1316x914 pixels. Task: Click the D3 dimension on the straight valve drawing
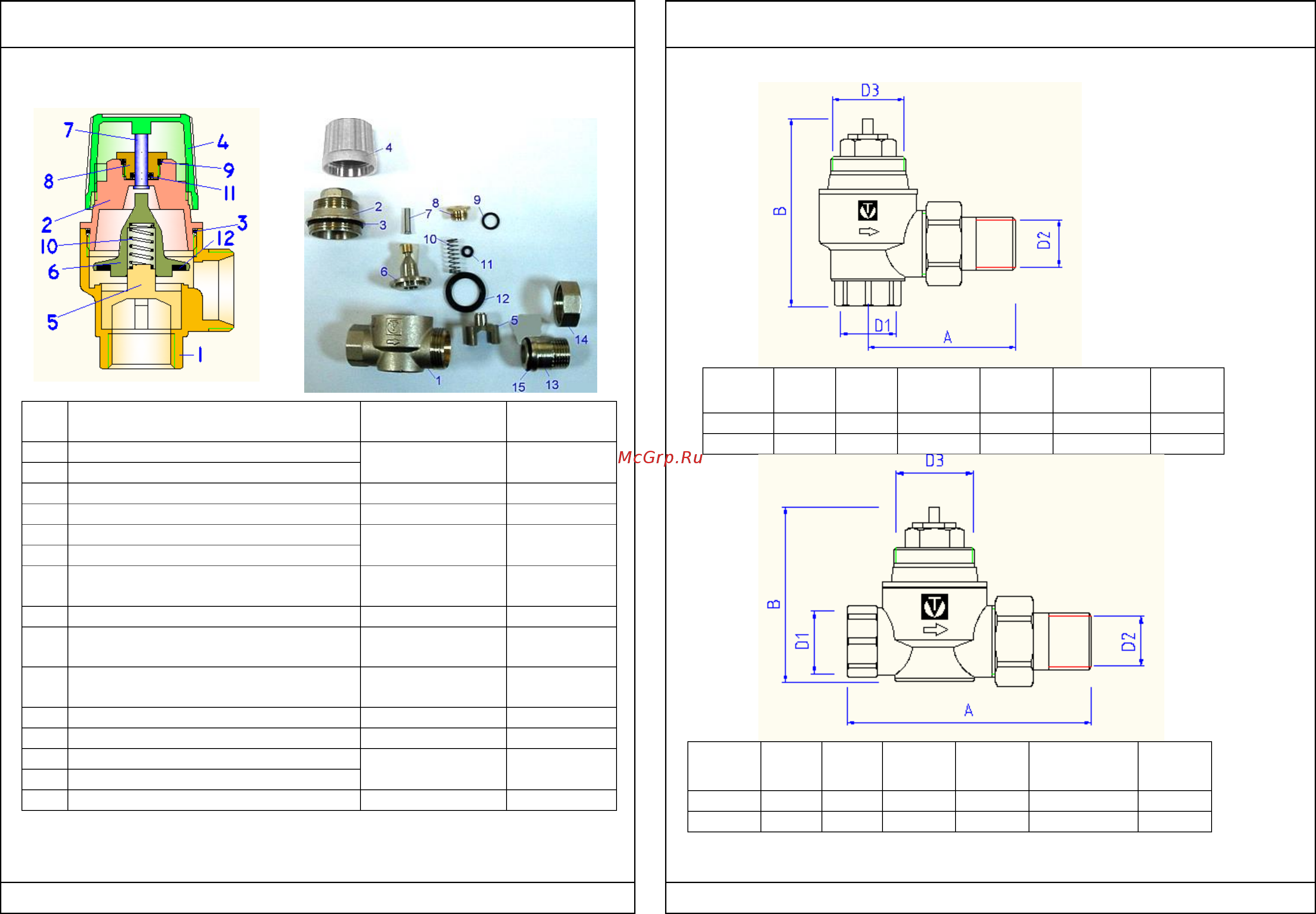[x=935, y=460]
